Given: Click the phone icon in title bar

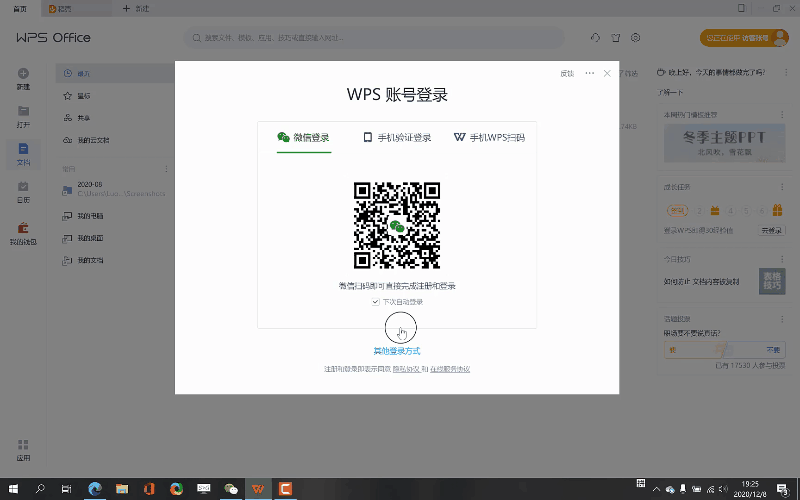Looking at the screenshot, I should pyautogui.click(x=742, y=8).
